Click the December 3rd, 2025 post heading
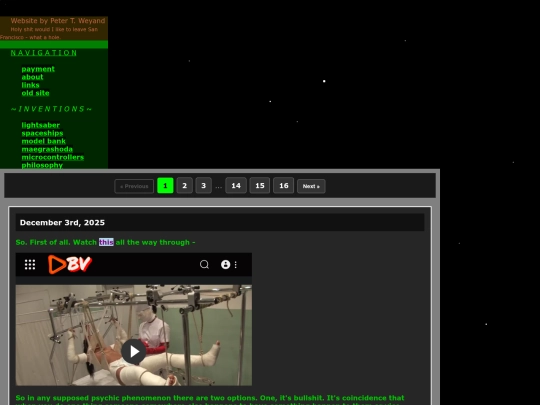Viewport: 540px width, 405px height. point(62,222)
